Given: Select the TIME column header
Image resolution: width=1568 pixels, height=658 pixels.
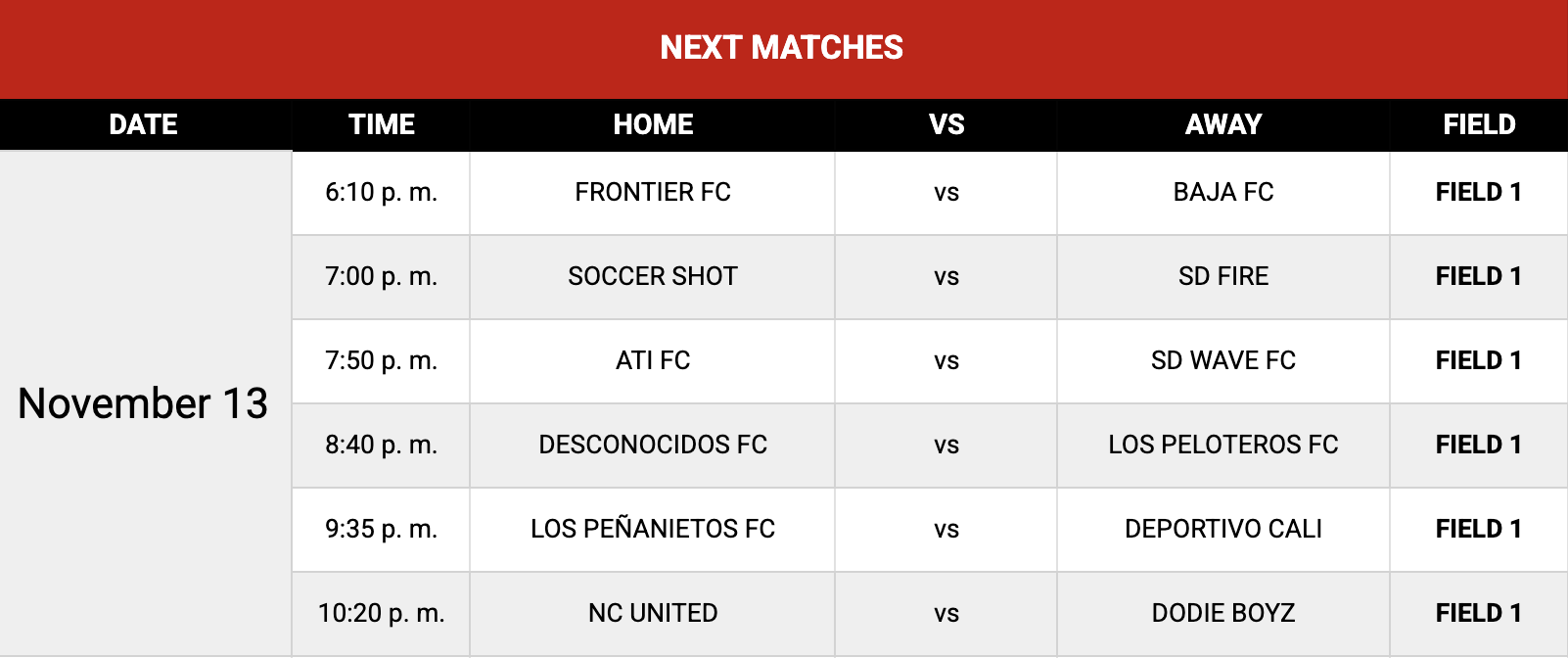Looking at the screenshot, I should point(382,124).
